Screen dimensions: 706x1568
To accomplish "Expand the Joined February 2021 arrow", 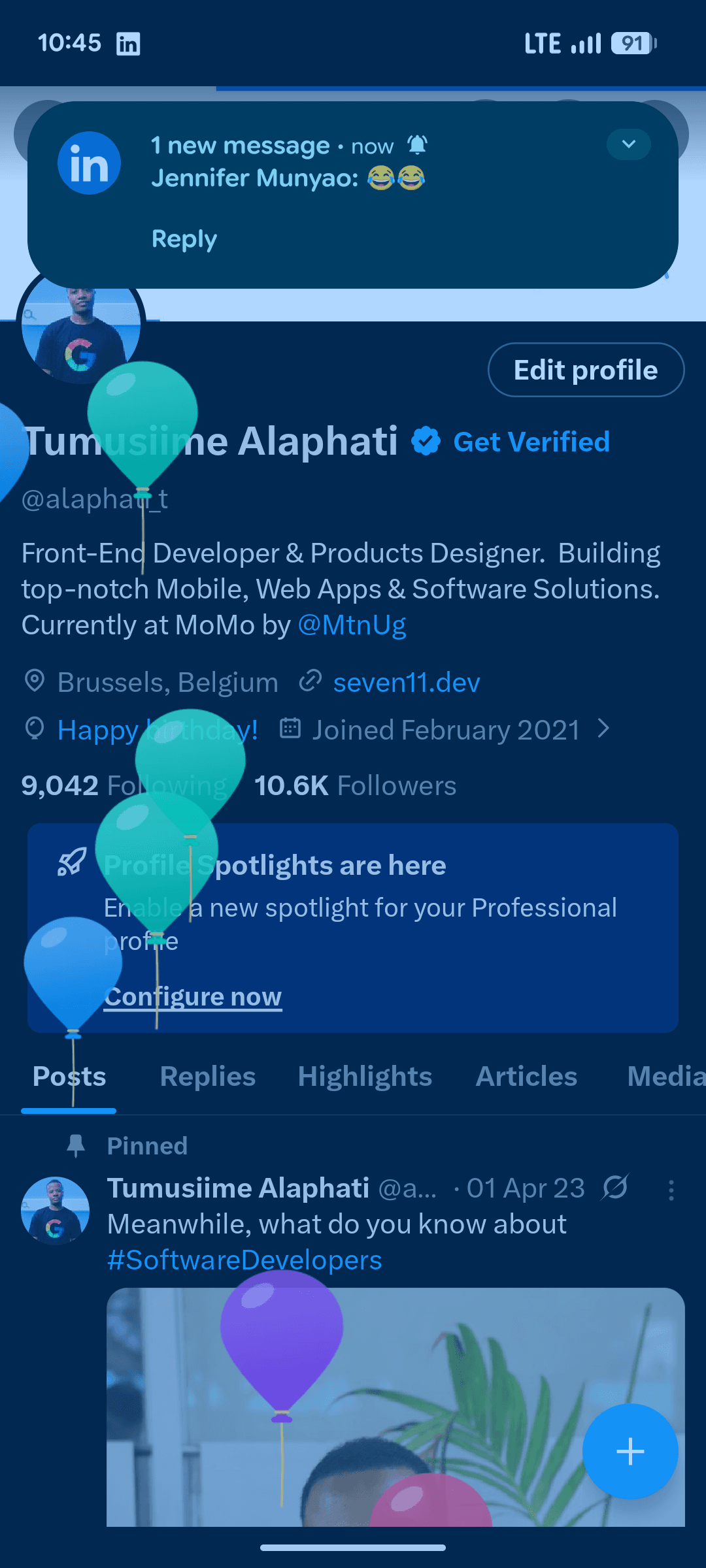I will click(x=603, y=728).
